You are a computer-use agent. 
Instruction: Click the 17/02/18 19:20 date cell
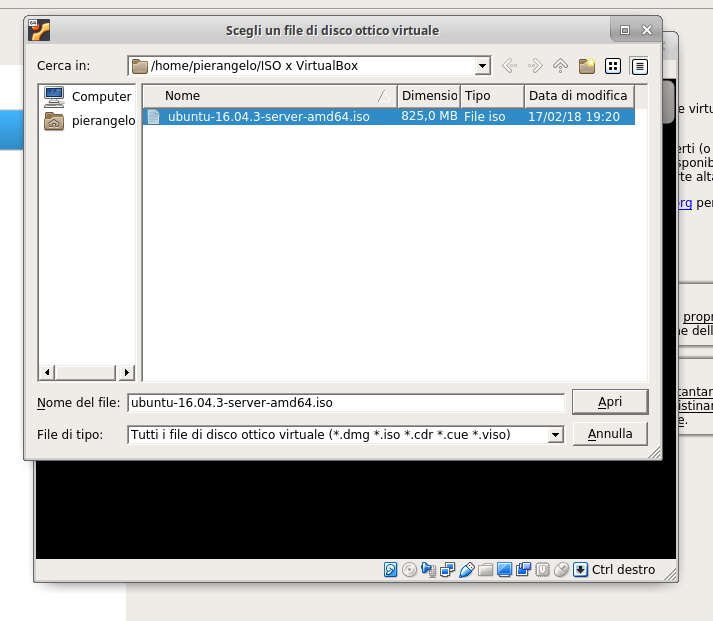574,117
